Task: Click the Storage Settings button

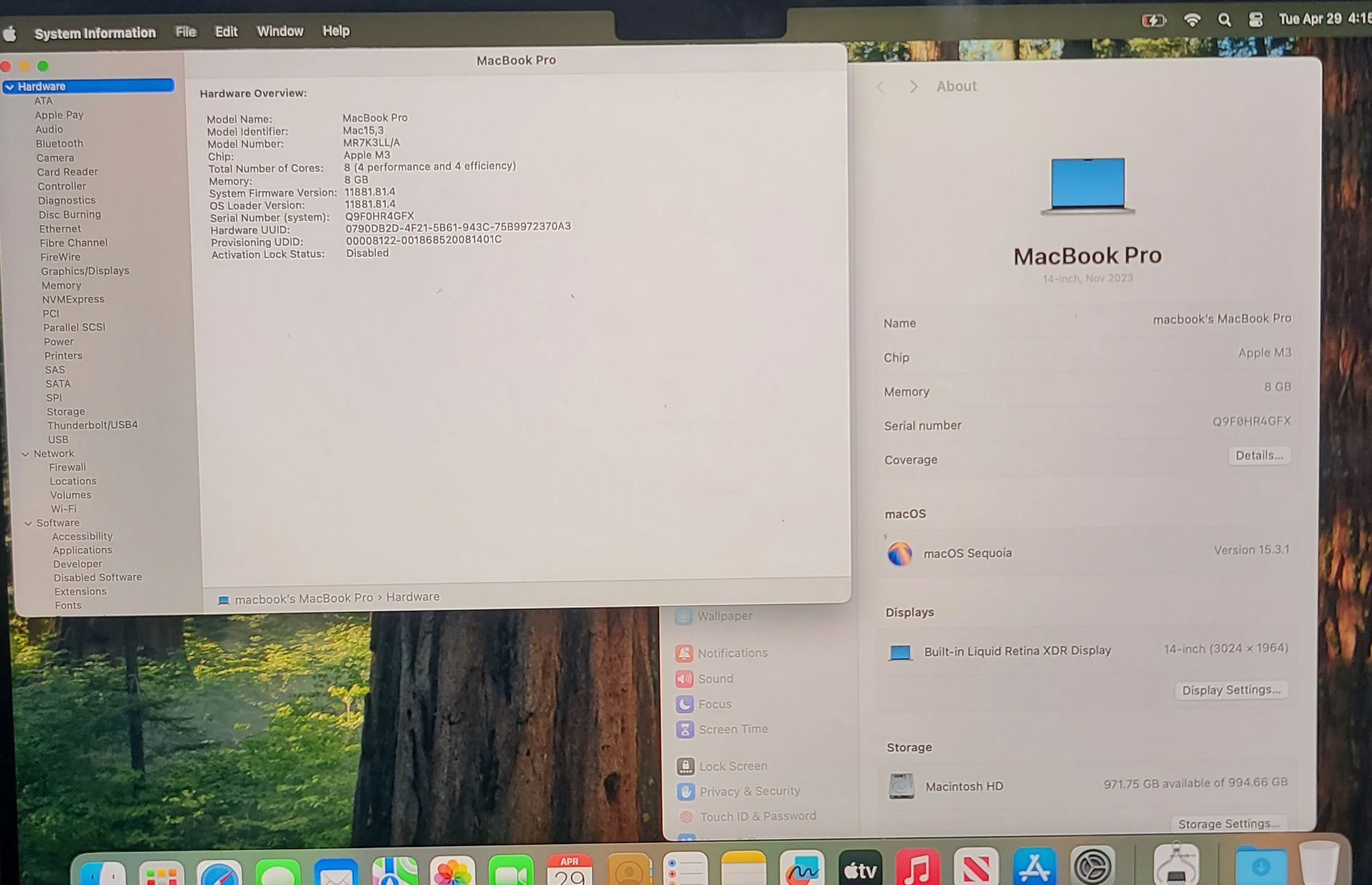Action: [x=1228, y=824]
